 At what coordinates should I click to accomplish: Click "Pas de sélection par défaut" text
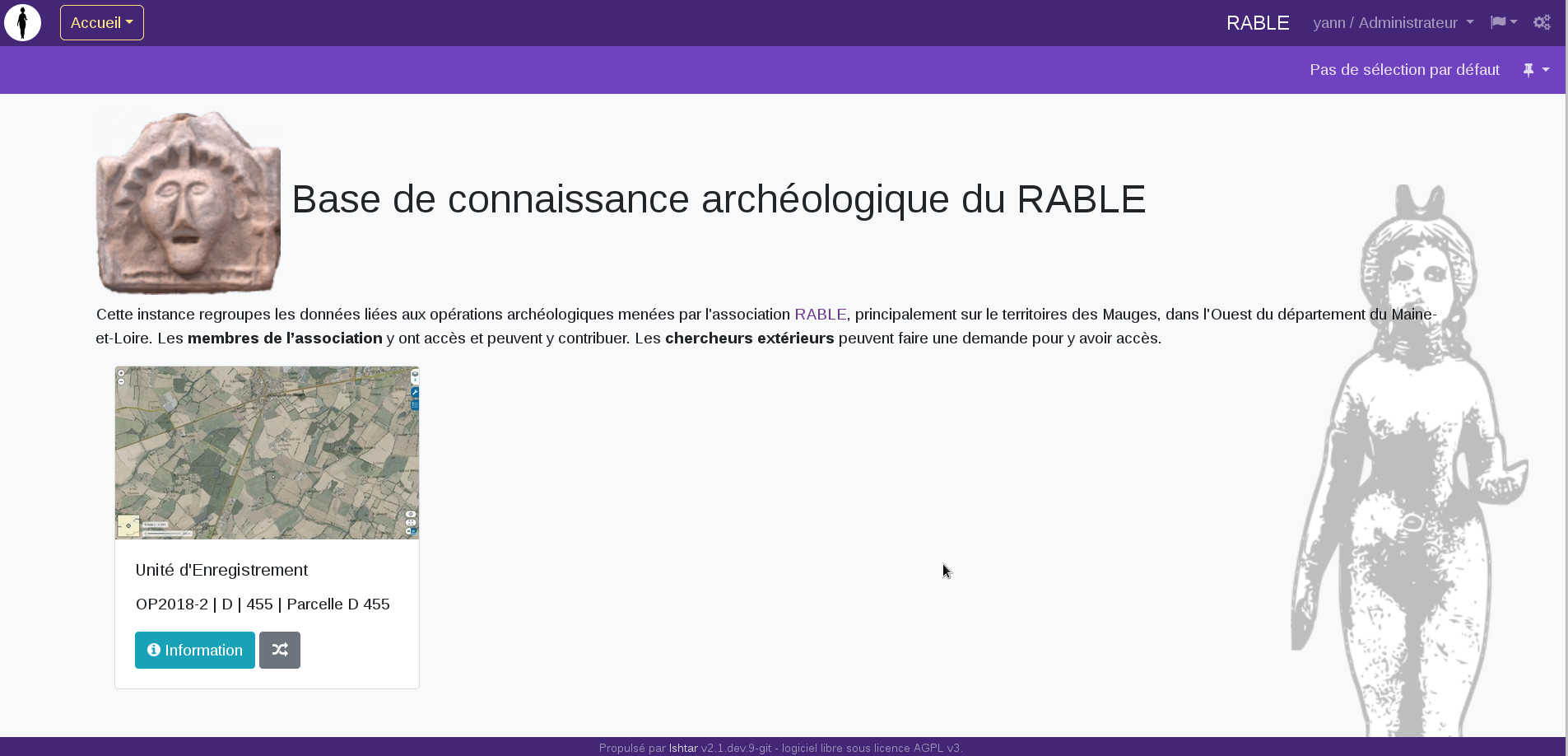click(1404, 70)
